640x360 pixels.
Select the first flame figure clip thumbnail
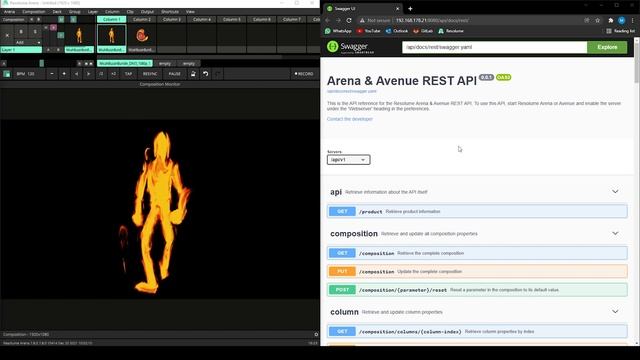(79, 36)
